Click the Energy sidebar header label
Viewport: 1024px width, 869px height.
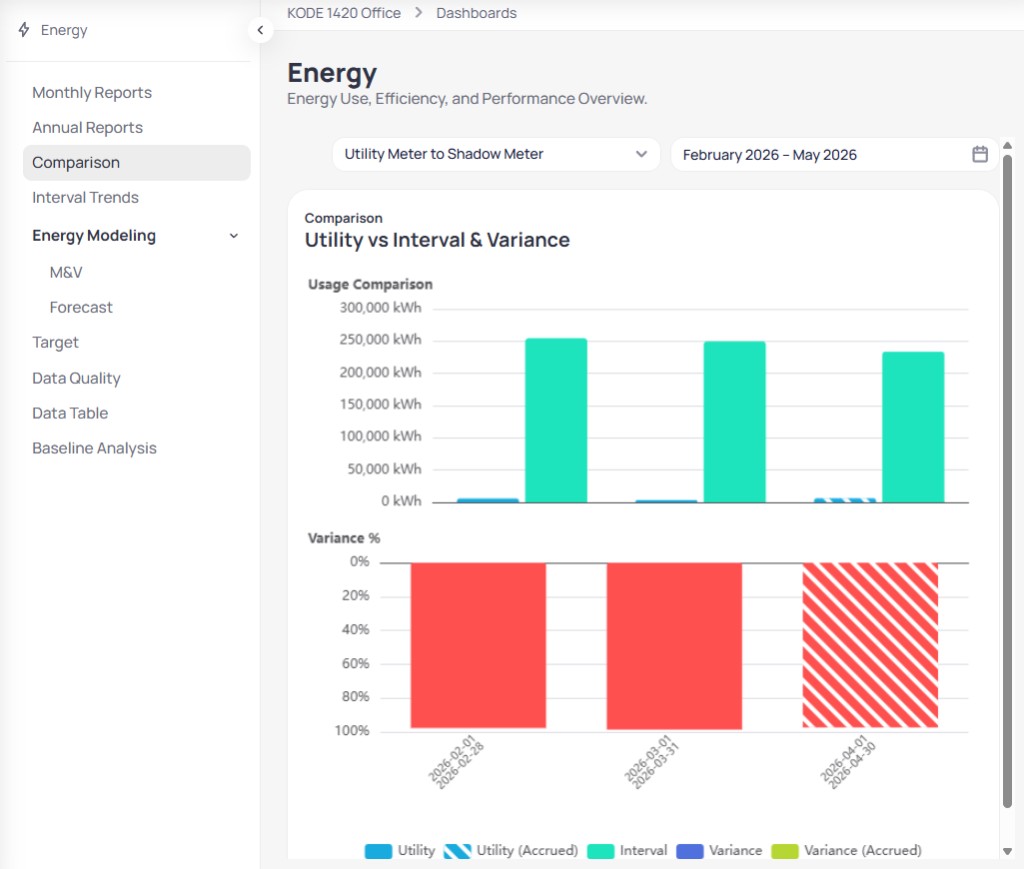point(64,30)
